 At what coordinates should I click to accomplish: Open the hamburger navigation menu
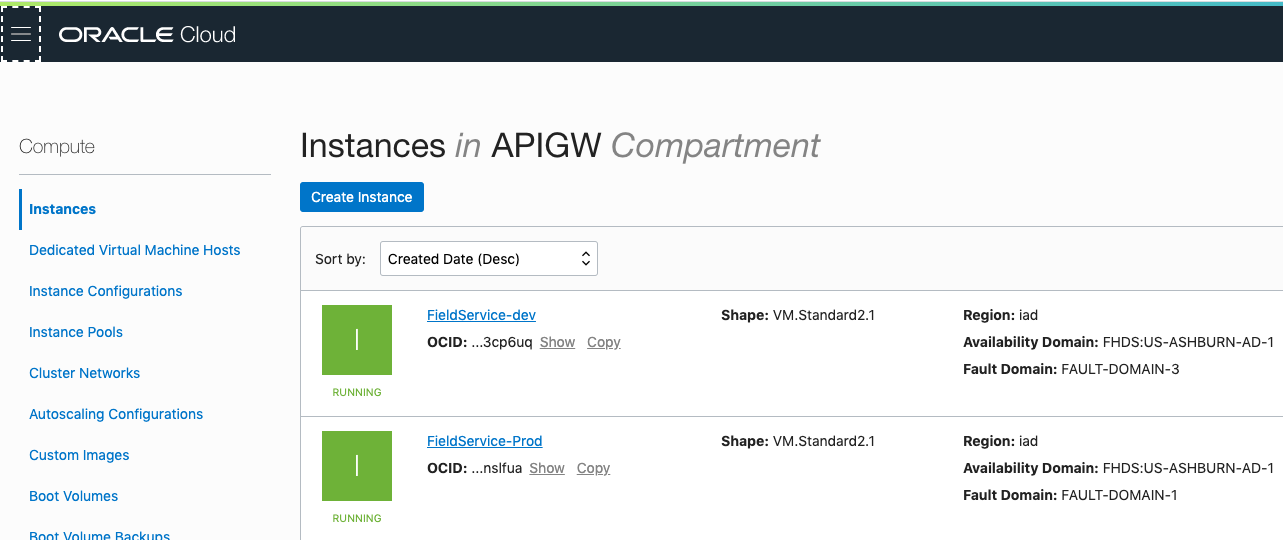[x=21, y=34]
